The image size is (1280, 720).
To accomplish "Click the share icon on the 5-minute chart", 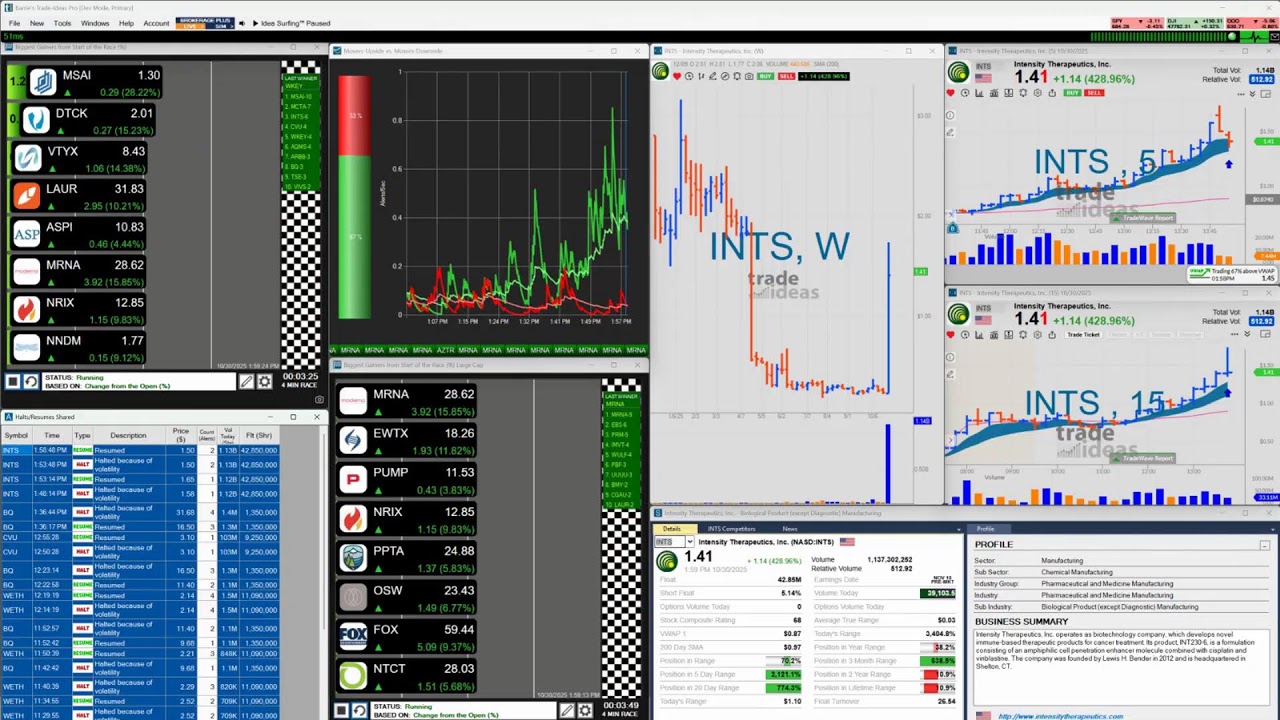I will click(1052, 93).
